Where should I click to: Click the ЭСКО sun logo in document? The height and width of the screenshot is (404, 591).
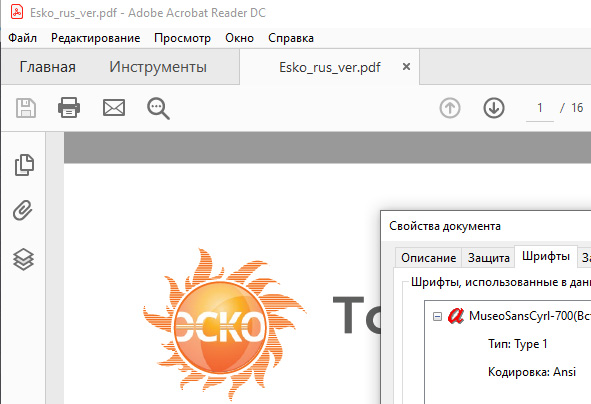pyautogui.click(x=224, y=324)
